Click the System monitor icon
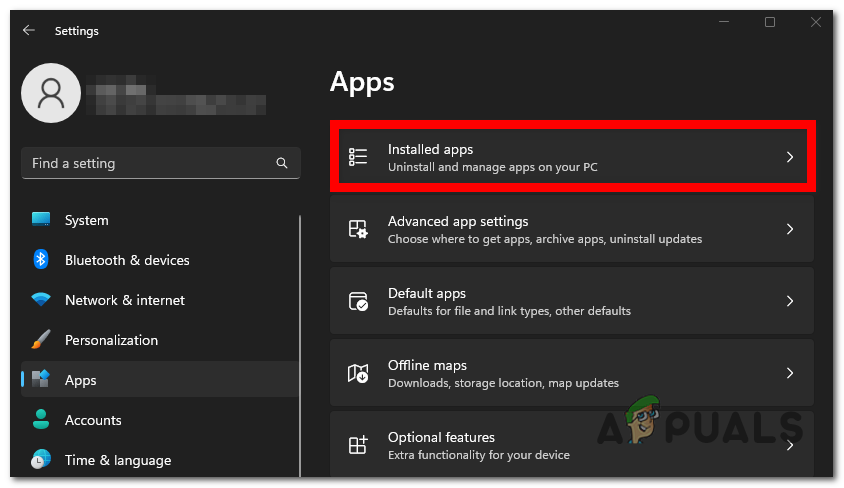 coord(41,220)
